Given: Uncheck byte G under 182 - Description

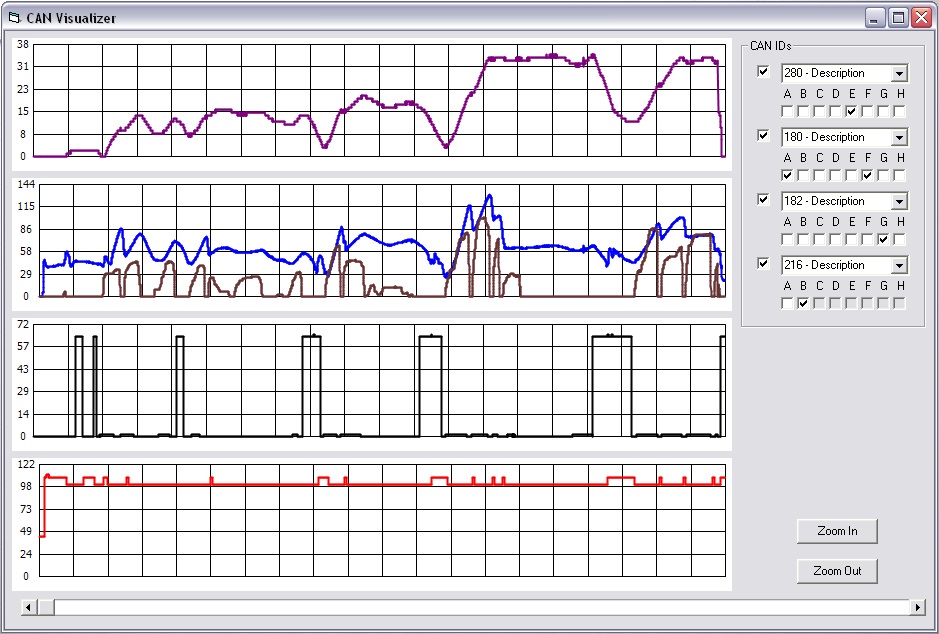Looking at the screenshot, I should (883, 239).
